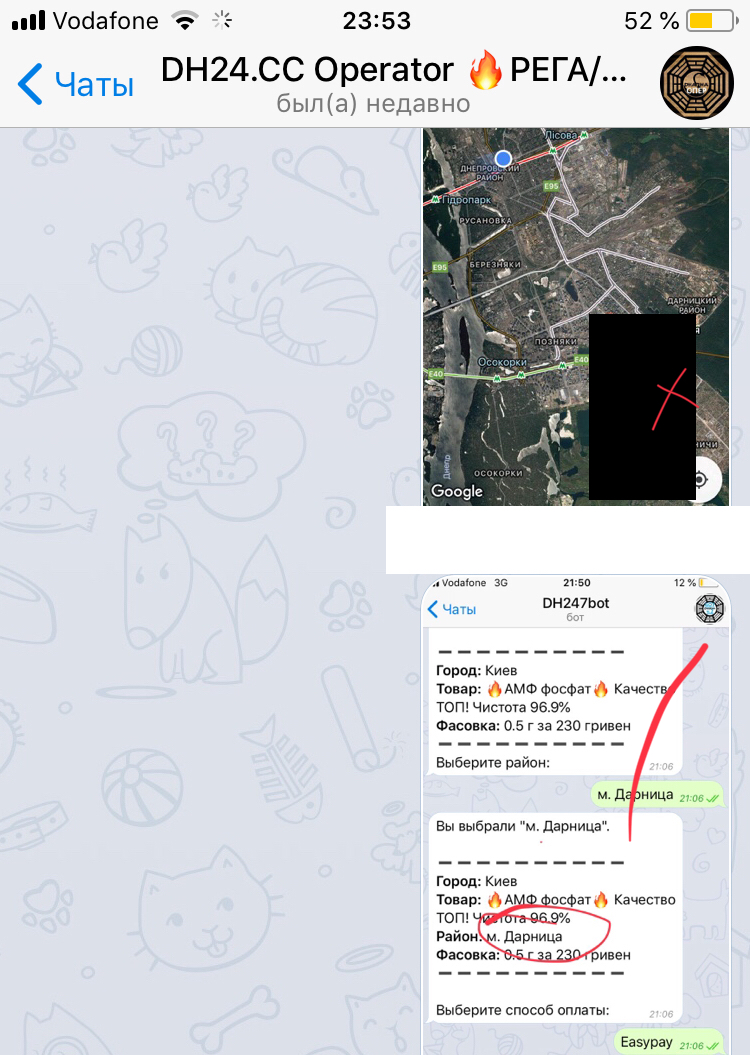Go back to Чаты list

tap(76, 84)
